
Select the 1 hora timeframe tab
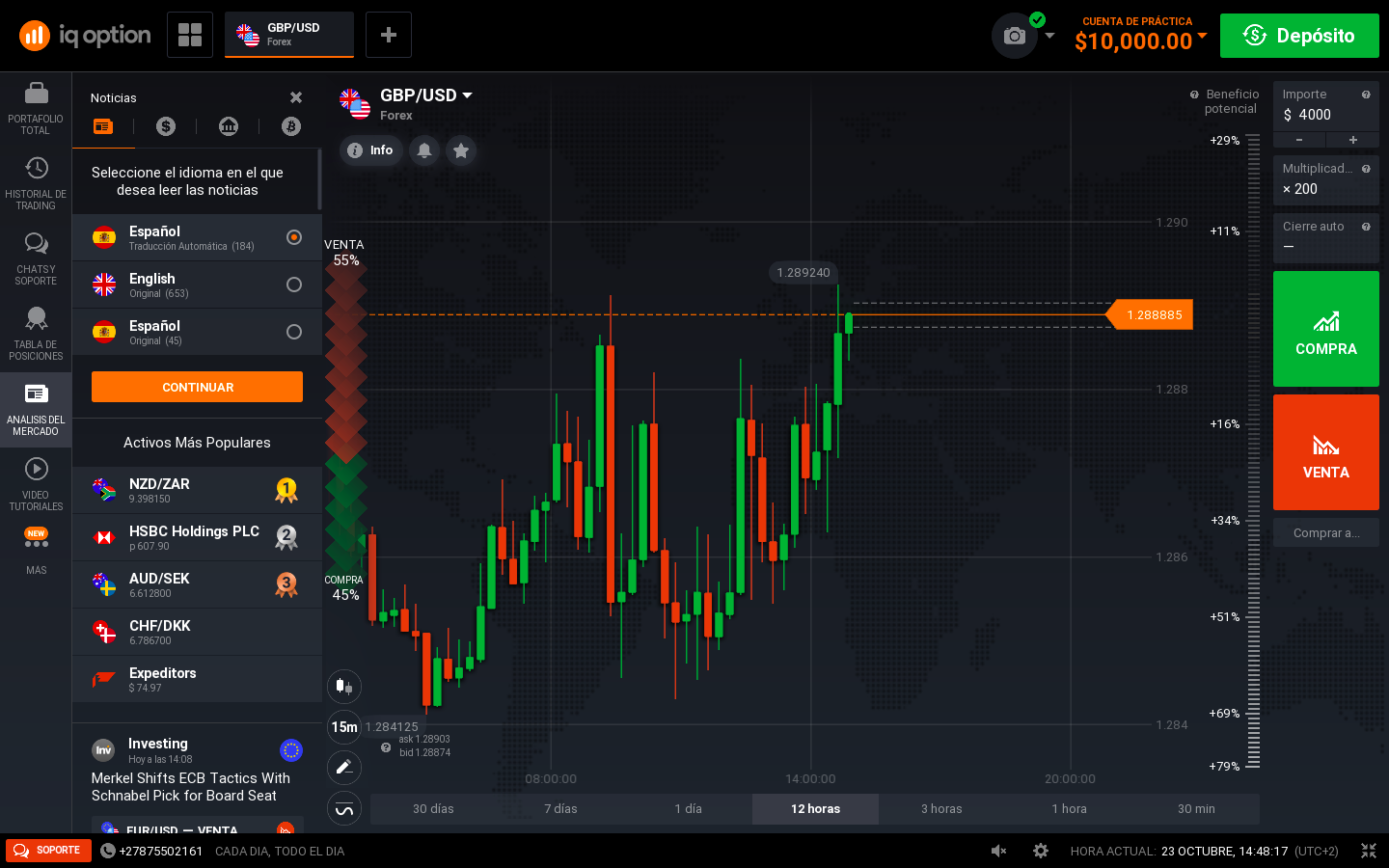(x=1069, y=809)
